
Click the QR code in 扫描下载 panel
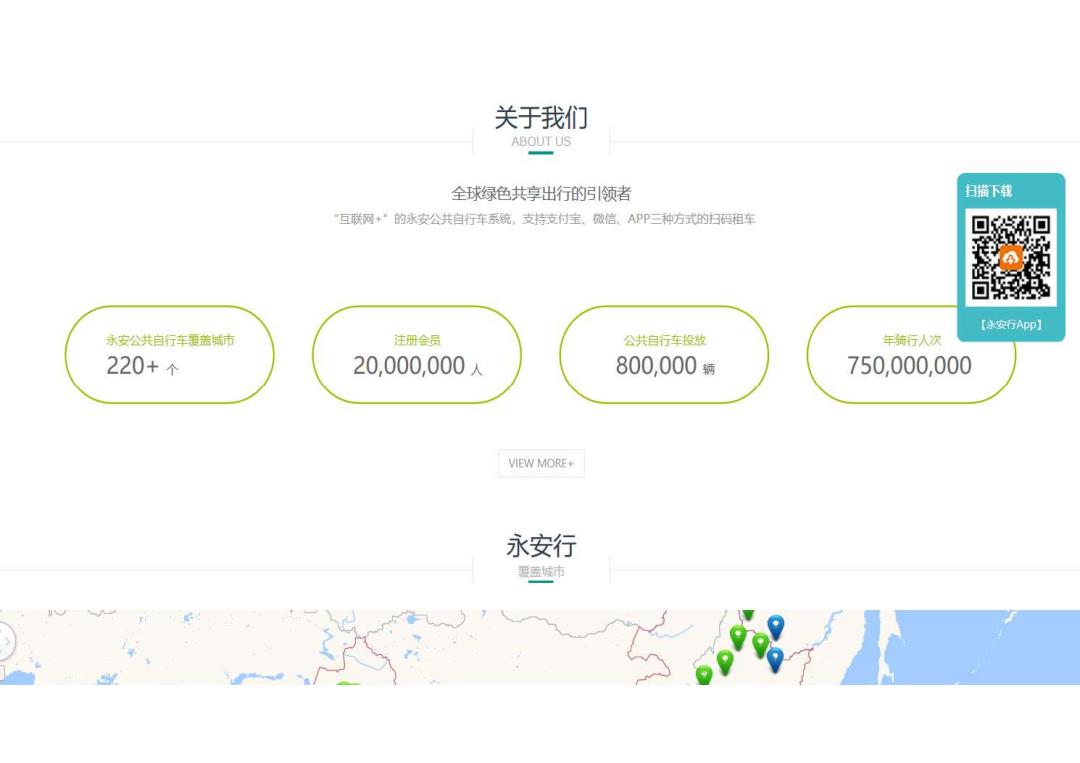(1010, 258)
